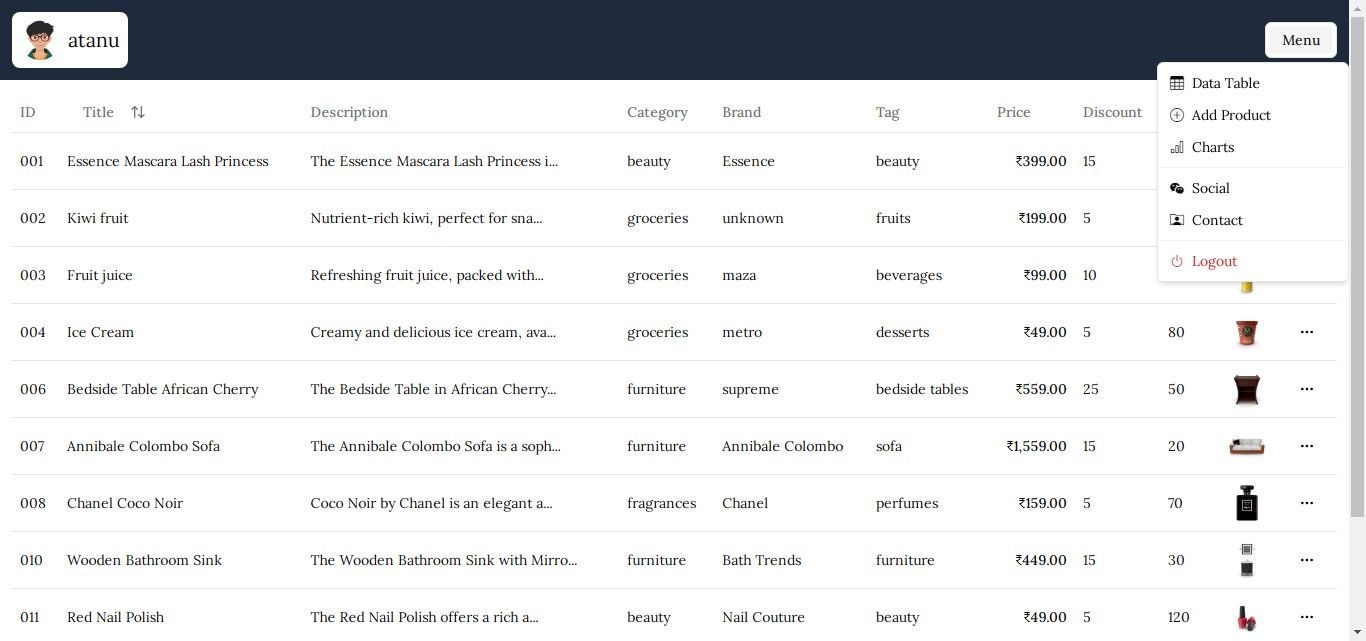The image size is (1366, 641).
Task: Select Social from the menu
Action: 1253,188
